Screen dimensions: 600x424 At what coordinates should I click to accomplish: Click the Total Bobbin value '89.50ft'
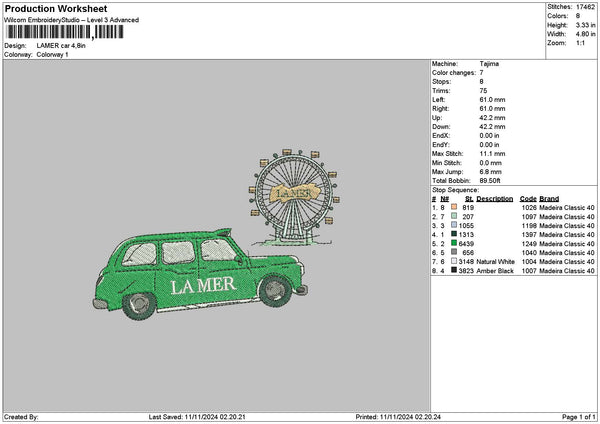pyautogui.click(x=490, y=181)
